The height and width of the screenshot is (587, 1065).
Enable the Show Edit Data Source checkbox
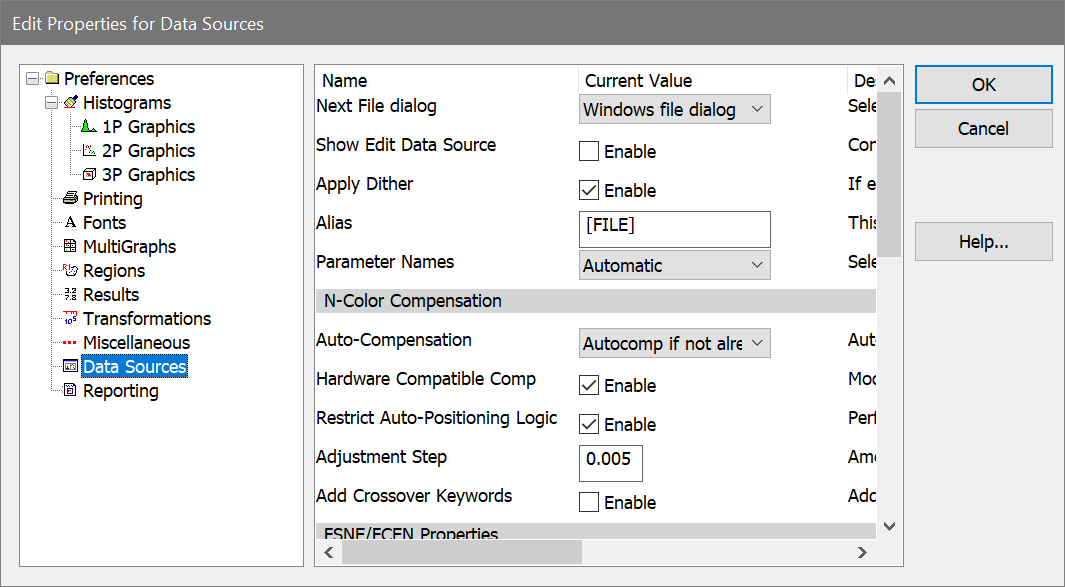[x=589, y=152]
